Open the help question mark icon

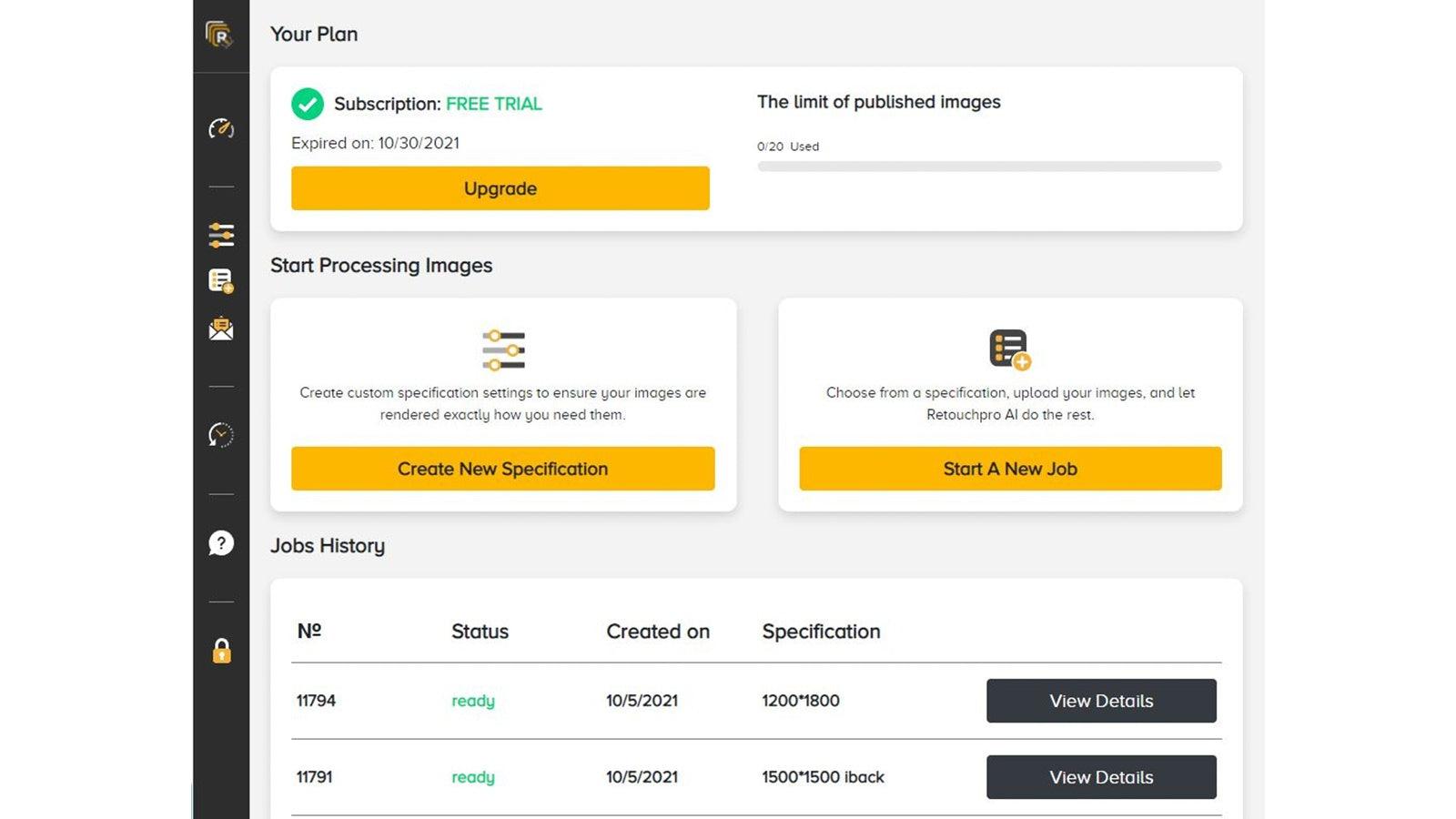tap(221, 543)
